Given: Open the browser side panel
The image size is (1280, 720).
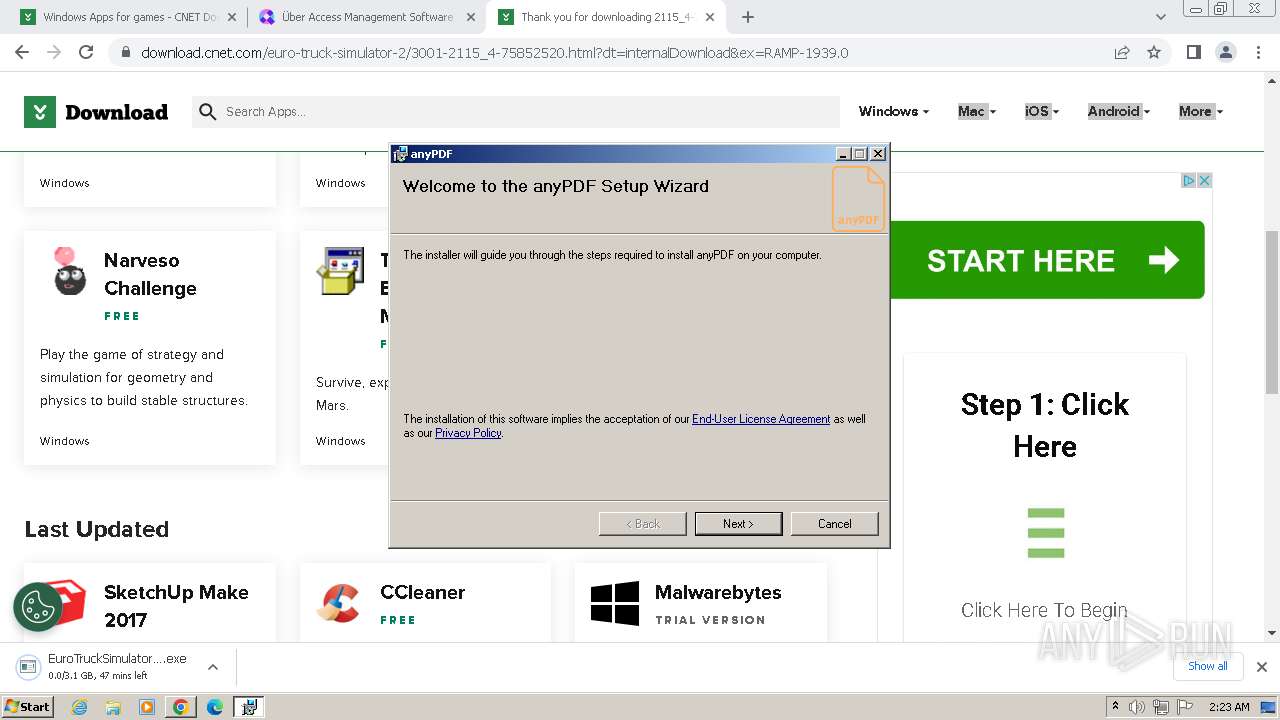Looking at the screenshot, I should [x=1193, y=53].
